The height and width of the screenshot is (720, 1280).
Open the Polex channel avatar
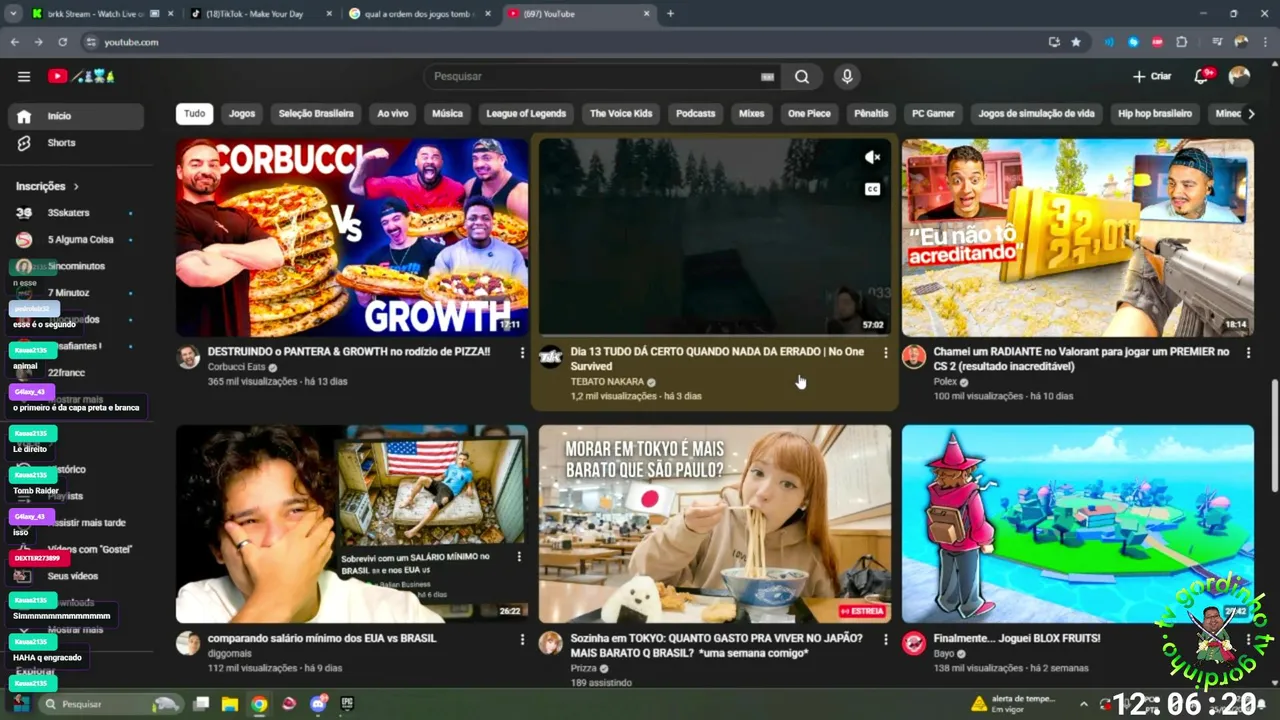coord(914,357)
